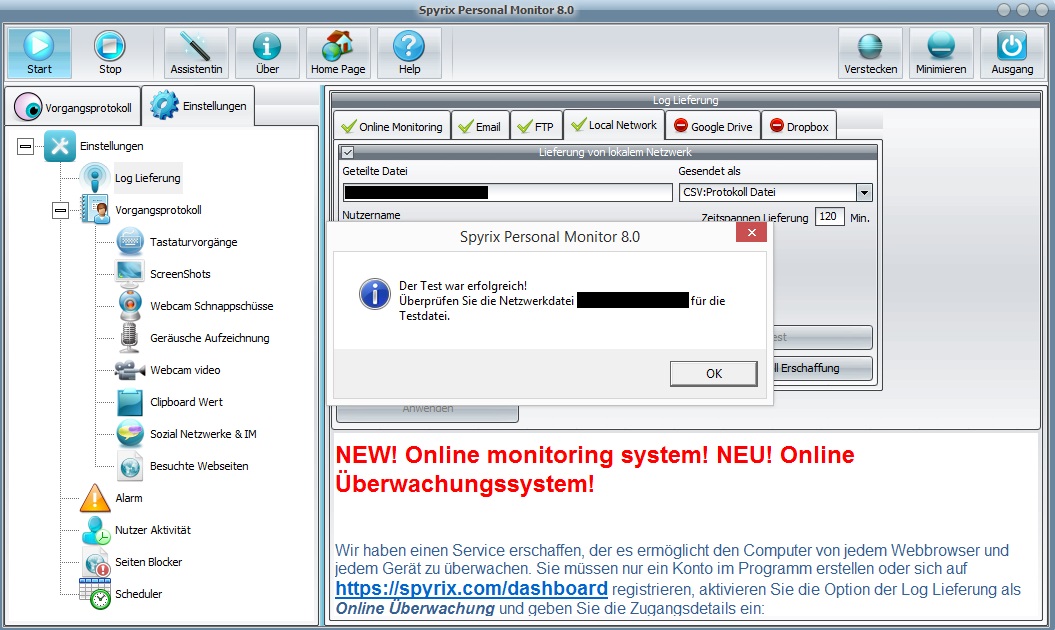Click the Erschaffung button

823,368
